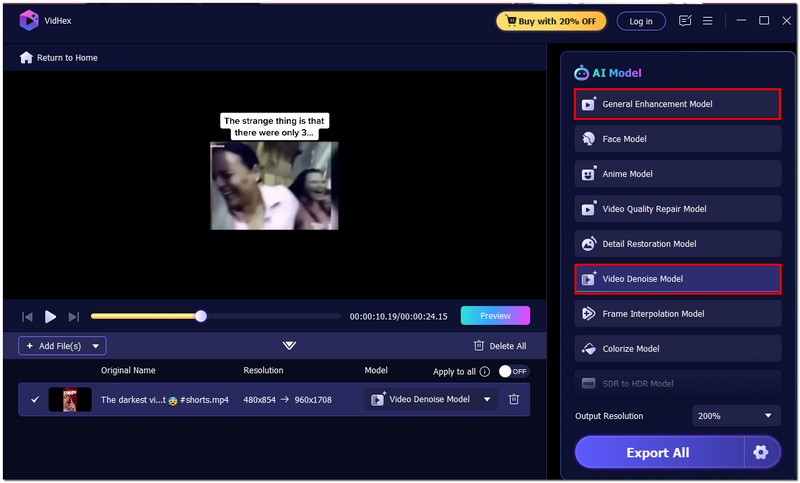Select Video Denoise Model in AI Model panel
Image resolution: width=800 pixels, height=483 pixels.
(x=678, y=279)
